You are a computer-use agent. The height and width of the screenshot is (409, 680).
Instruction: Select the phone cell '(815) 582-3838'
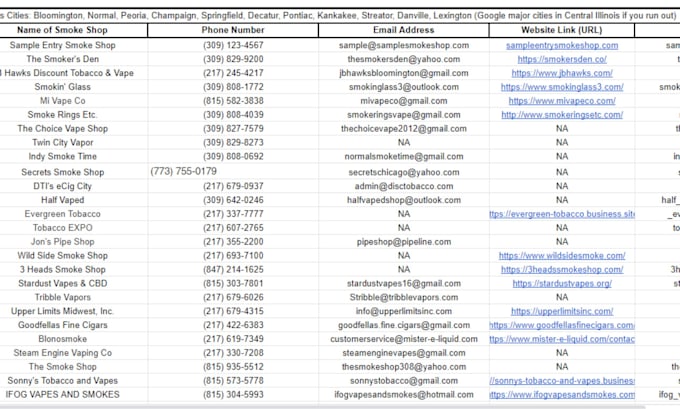tap(233, 101)
